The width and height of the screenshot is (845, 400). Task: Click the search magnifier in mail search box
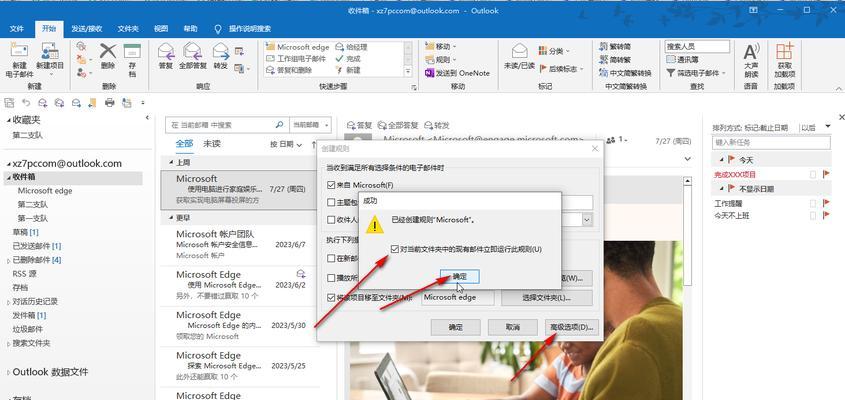pyautogui.click(x=279, y=125)
